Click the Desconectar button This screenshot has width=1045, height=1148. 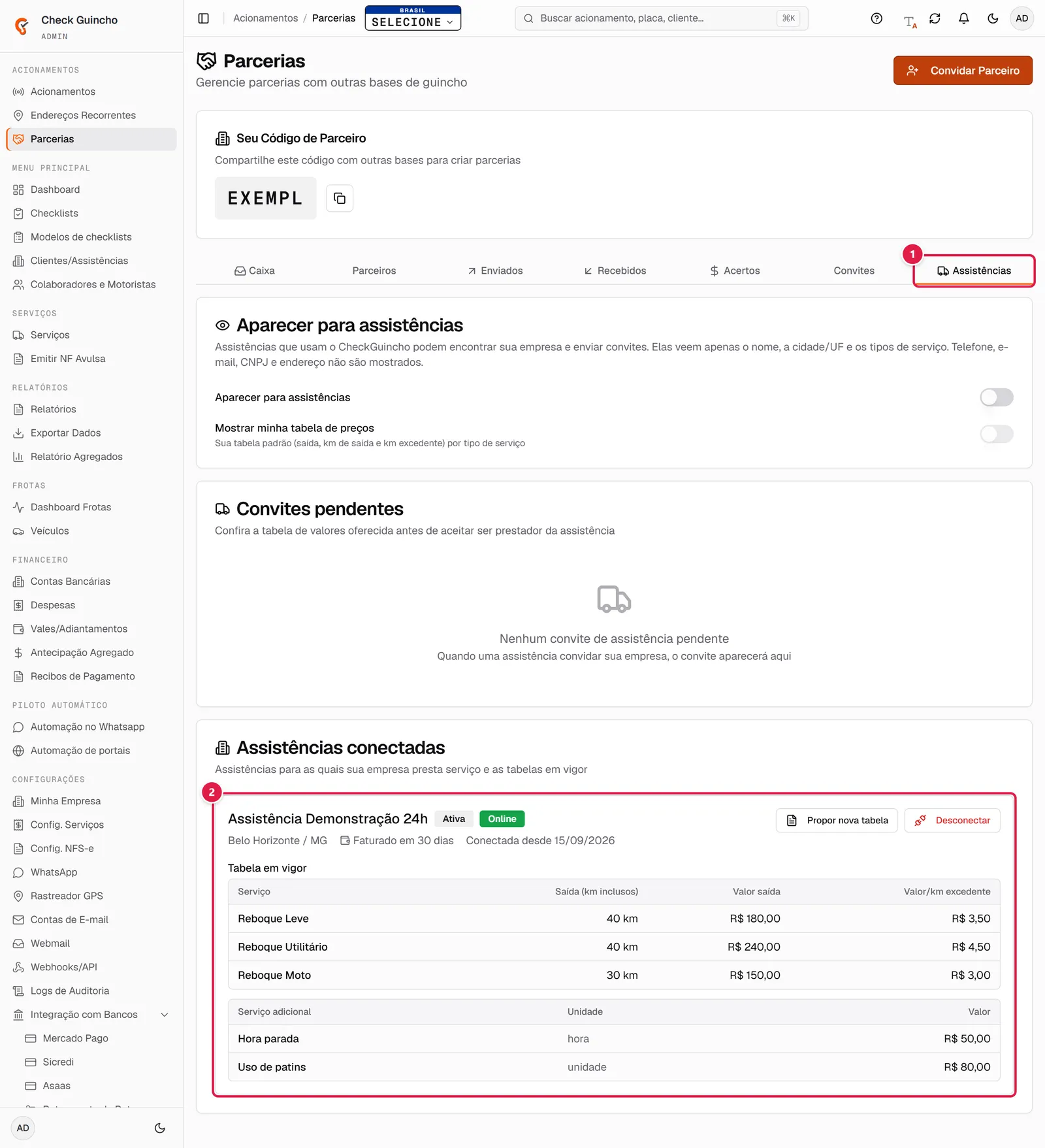tap(952, 821)
